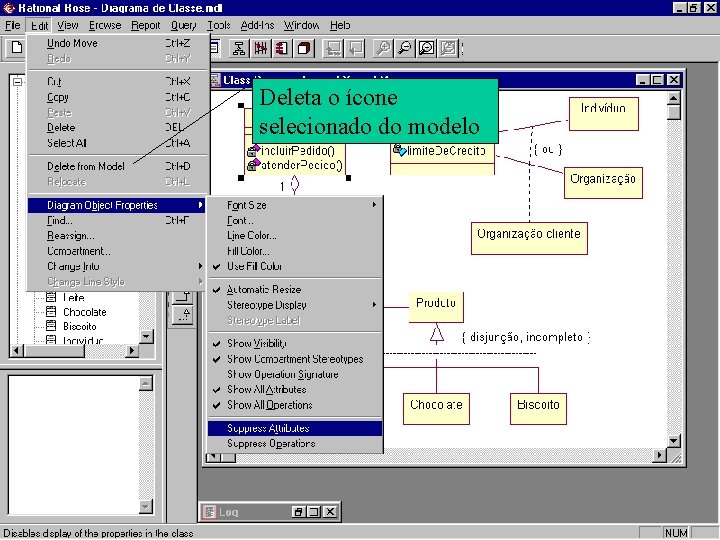Click the incluirPedido() operation icon
The width and height of the screenshot is (720, 540).
pyautogui.click(x=253, y=150)
